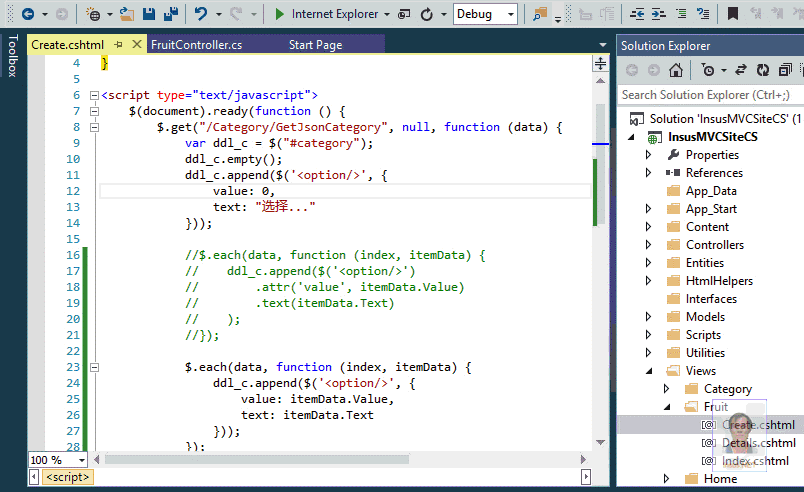804x492 pixels.
Task: Select the Models folder in Solution Explorer
Action: pyautogui.click(x=705, y=317)
